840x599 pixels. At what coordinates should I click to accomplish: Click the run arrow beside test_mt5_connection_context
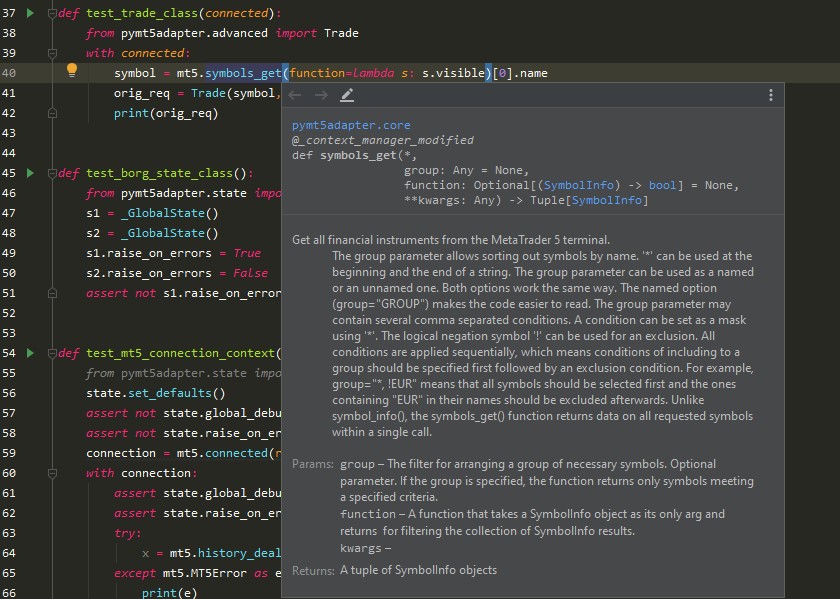[x=30, y=353]
